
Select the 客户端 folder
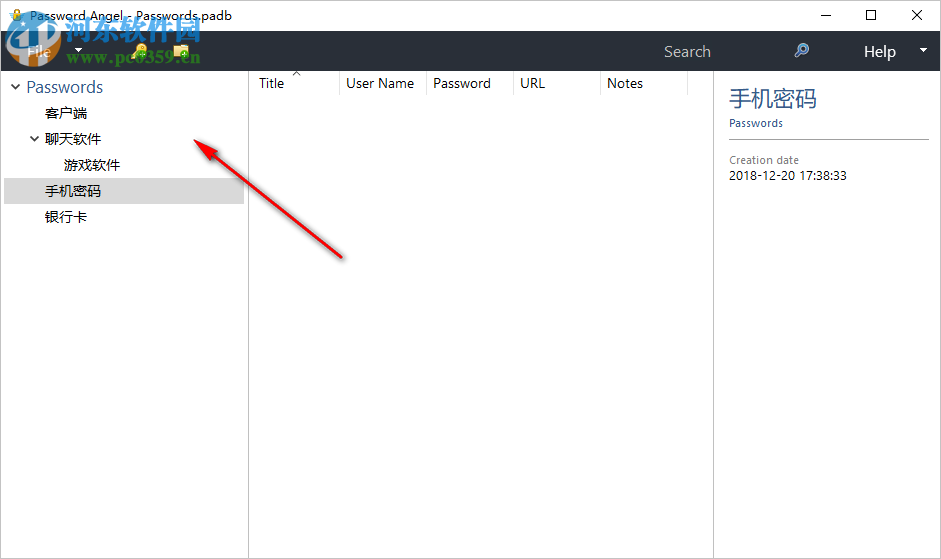[66, 113]
